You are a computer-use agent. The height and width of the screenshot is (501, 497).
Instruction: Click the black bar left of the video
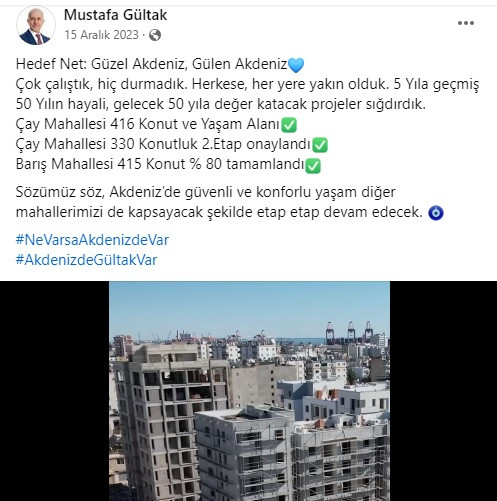tap(55, 391)
